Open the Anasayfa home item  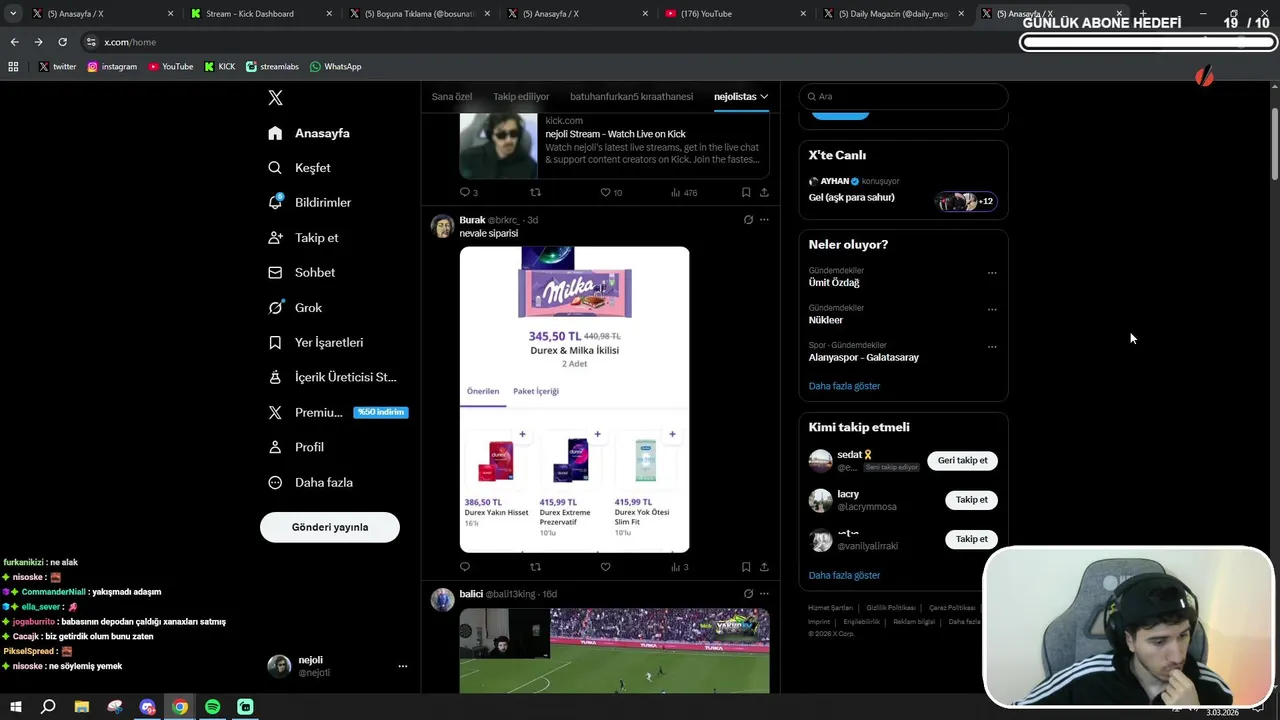[309, 133]
